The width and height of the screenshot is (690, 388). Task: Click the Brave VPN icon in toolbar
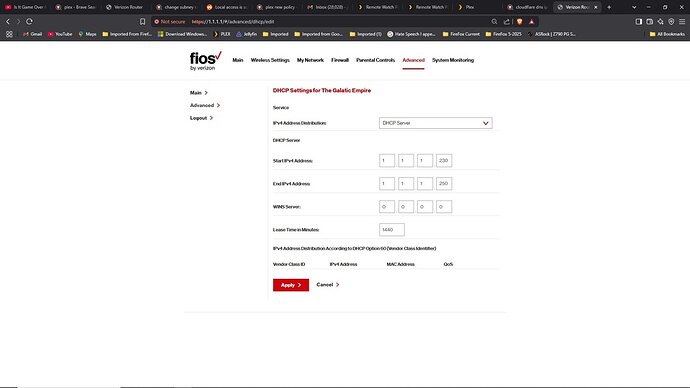(x=671, y=22)
